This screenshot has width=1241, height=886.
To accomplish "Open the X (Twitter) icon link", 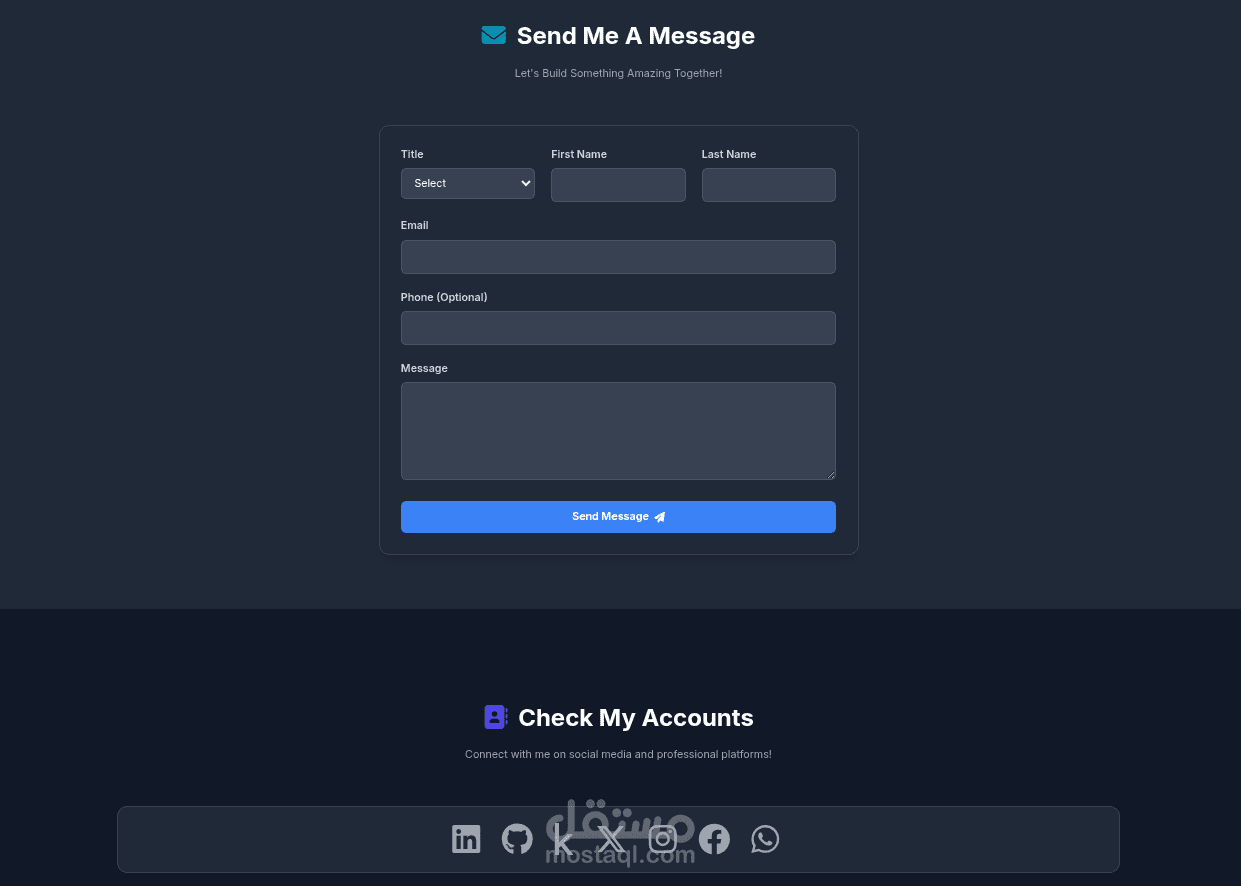I will 612,839.
